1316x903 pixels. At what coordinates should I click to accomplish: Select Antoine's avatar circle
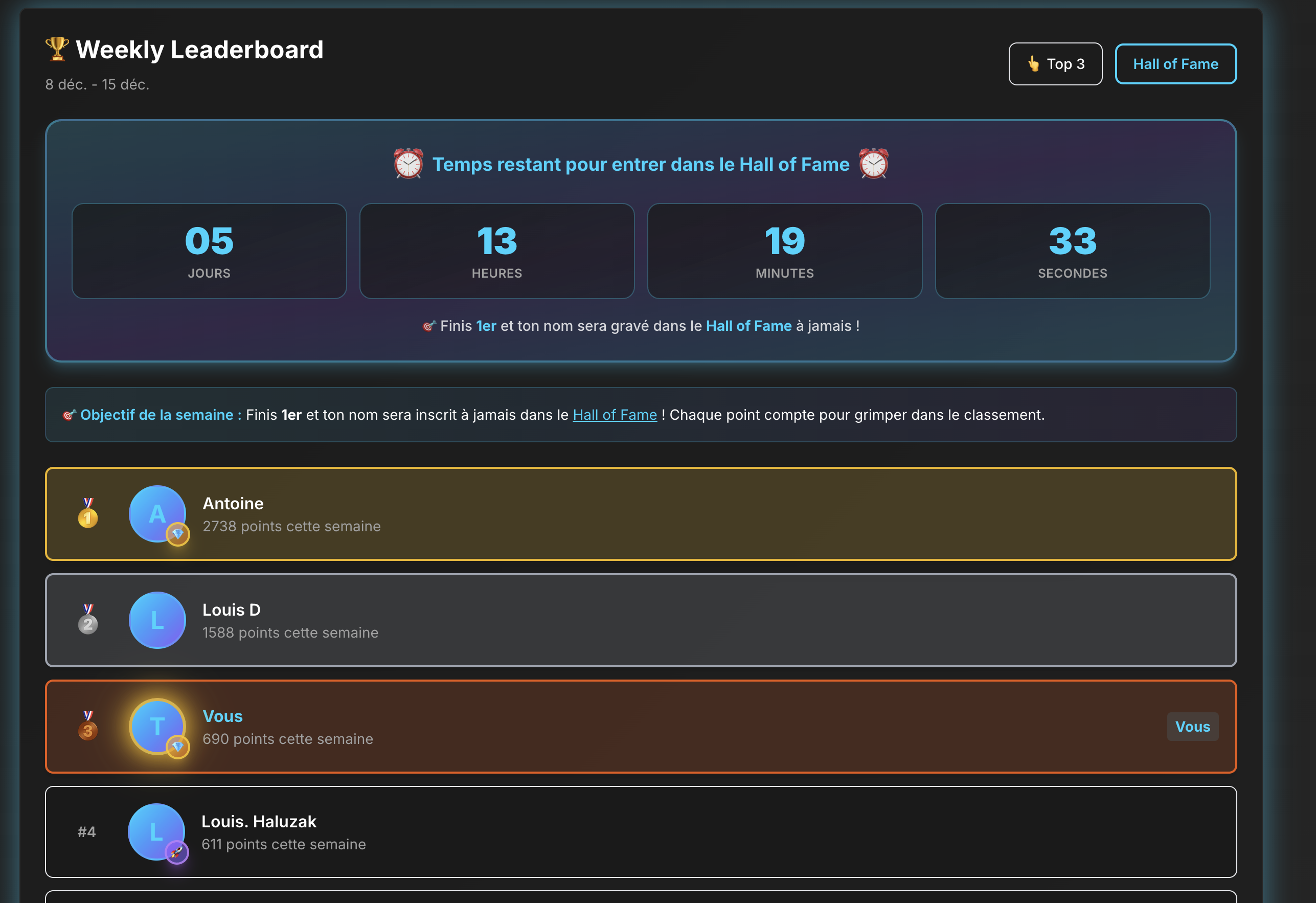point(157,514)
